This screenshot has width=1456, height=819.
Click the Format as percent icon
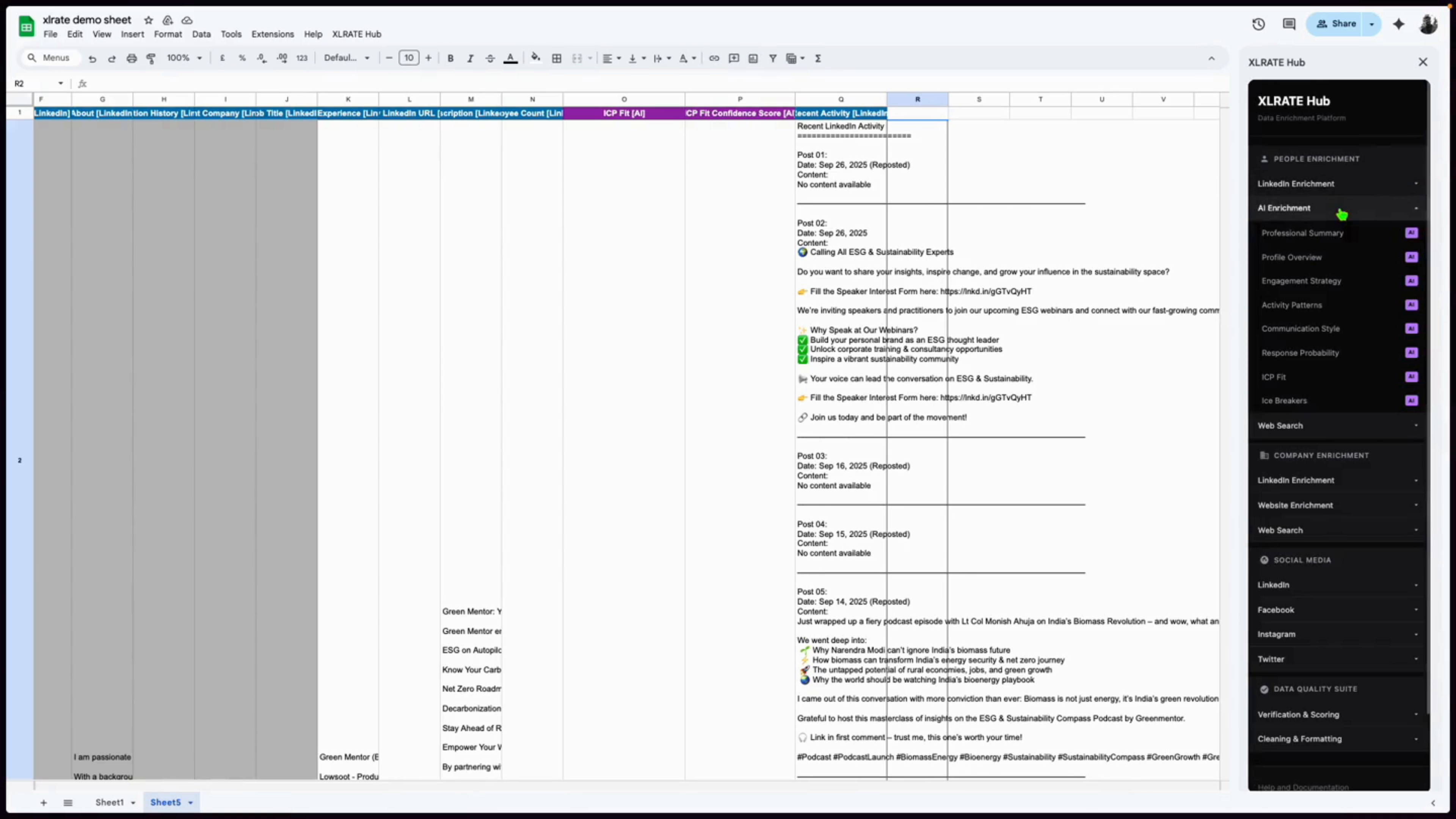pyautogui.click(x=243, y=58)
